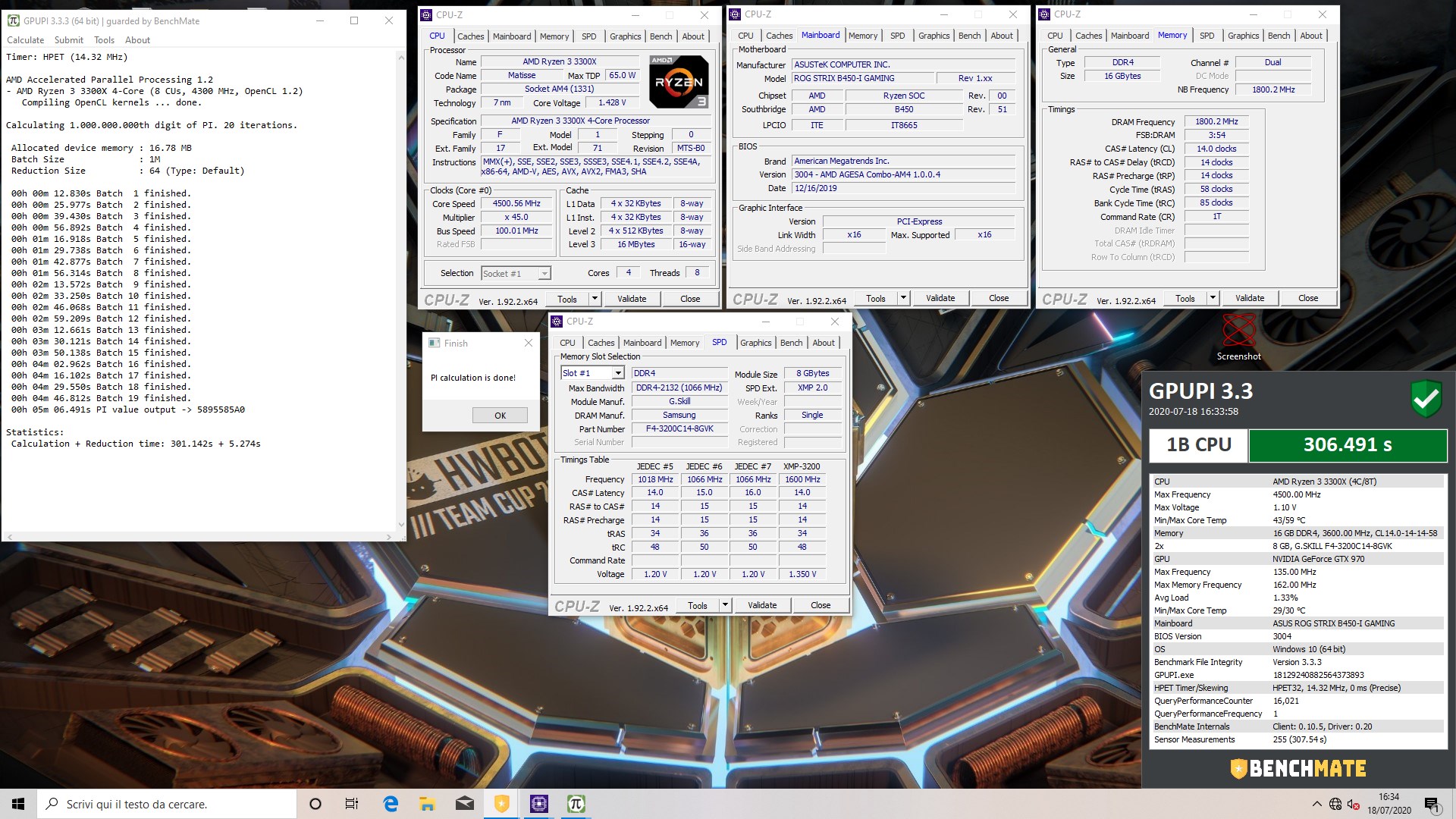This screenshot has width=1456, height=819.
Task: Click the GPUPI horizontal scrollbar right arrow
Action: coord(389,536)
